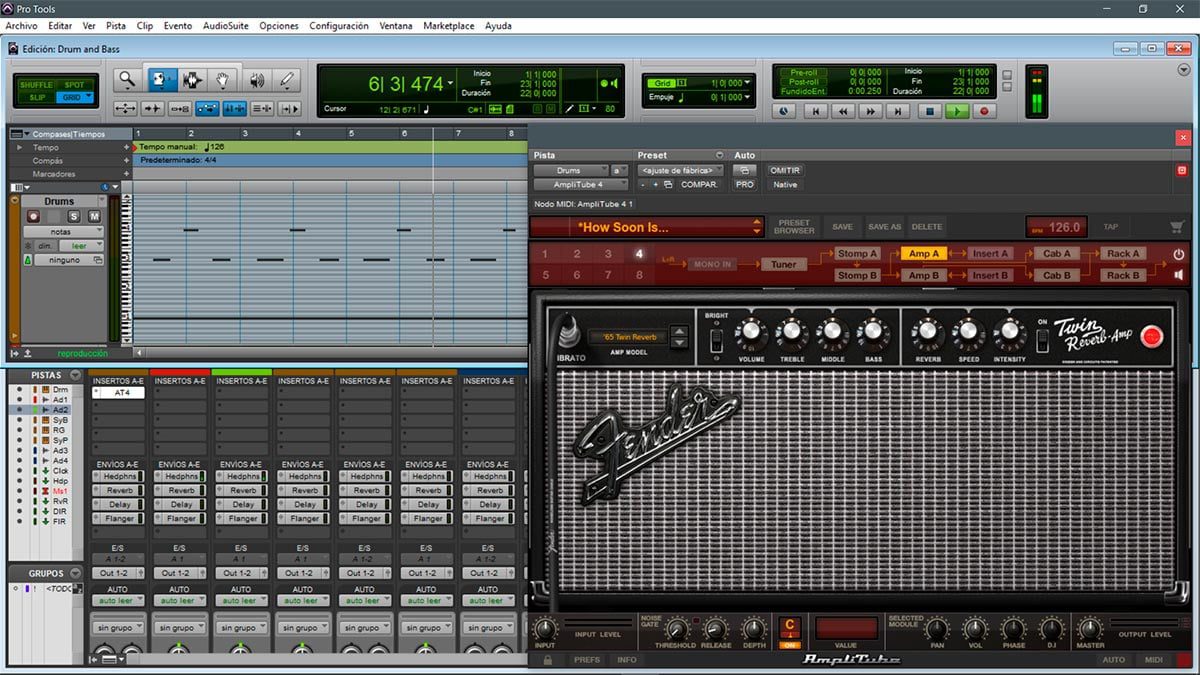This screenshot has height=675, width=1200.
Task: Click the PRESET BROWSER button
Action: [794, 227]
